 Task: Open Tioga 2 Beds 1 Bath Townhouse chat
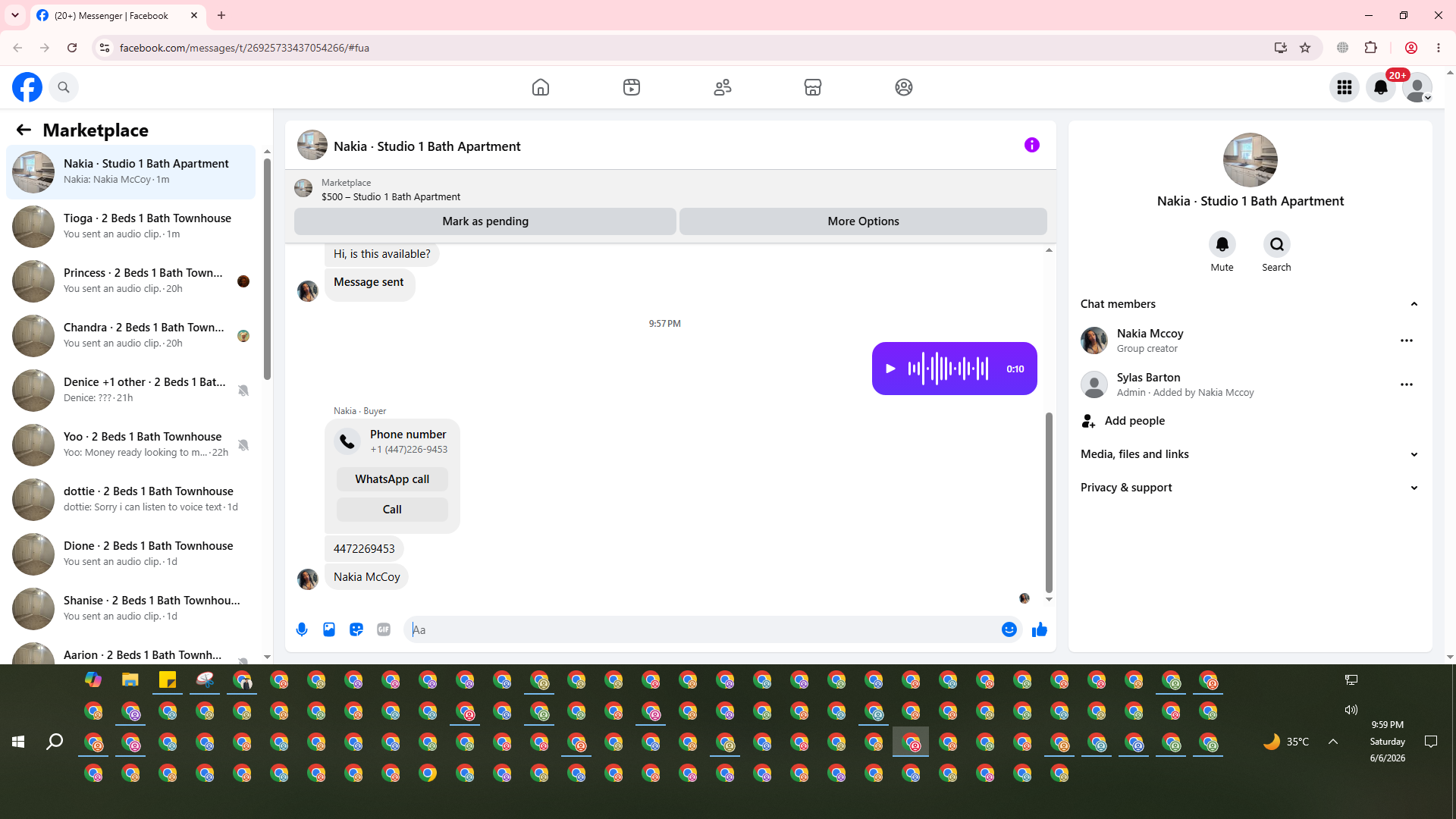tap(130, 227)
